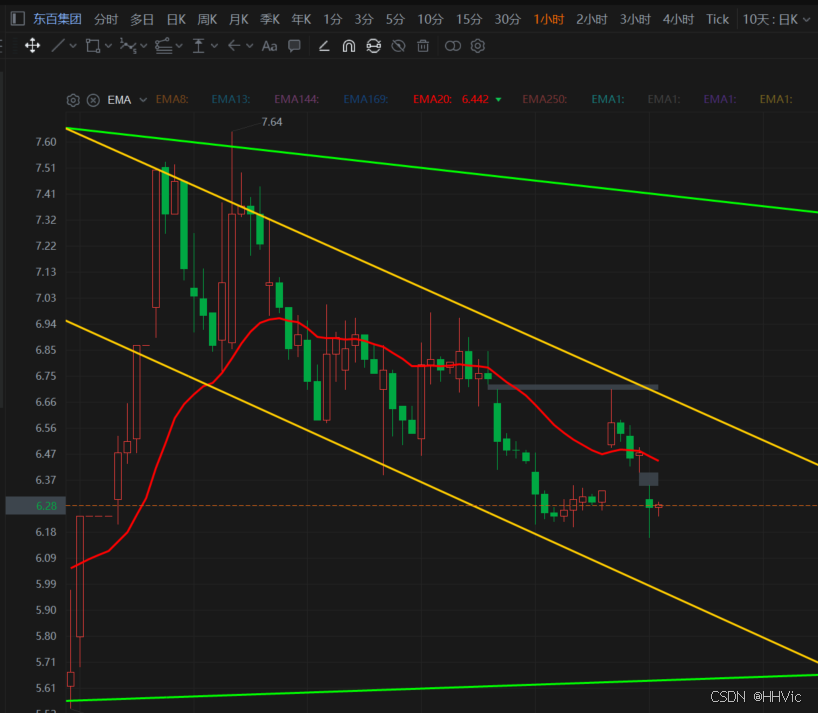Select the rectangle shape drawing tool
Viewport: 818px width, 713px height.
pyautogui.click(x=93, y=46)
